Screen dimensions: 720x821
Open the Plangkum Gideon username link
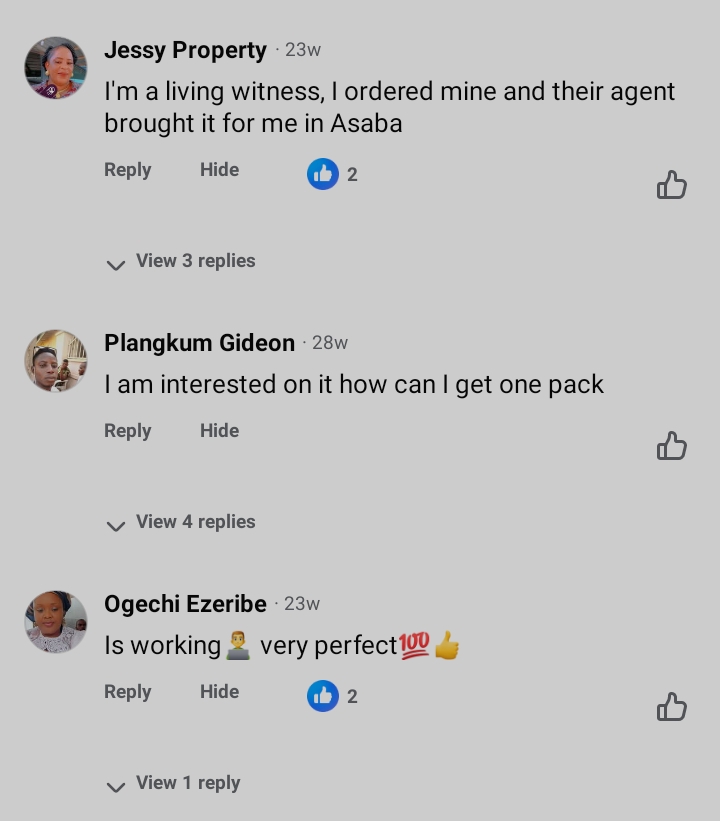tap(199, 343)
